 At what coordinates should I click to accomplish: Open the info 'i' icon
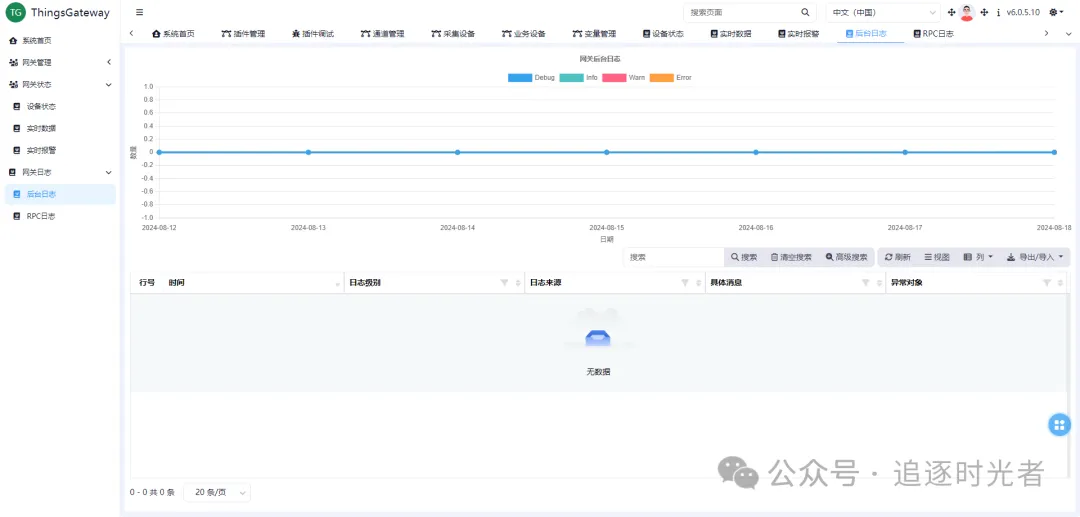coord(998,12)
